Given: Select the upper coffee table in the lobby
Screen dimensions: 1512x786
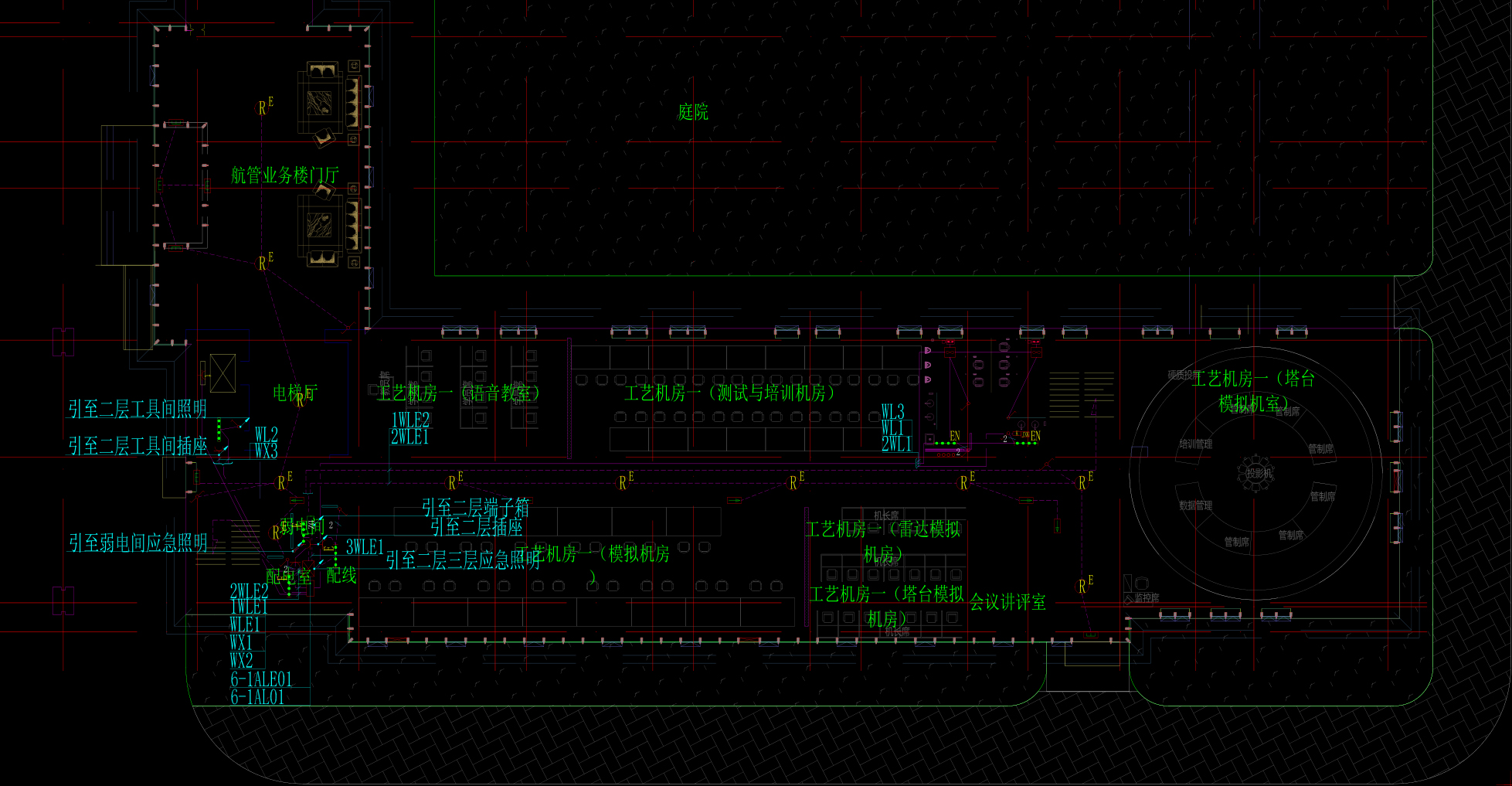Looking at the screenshot, I should pos(319,102).
